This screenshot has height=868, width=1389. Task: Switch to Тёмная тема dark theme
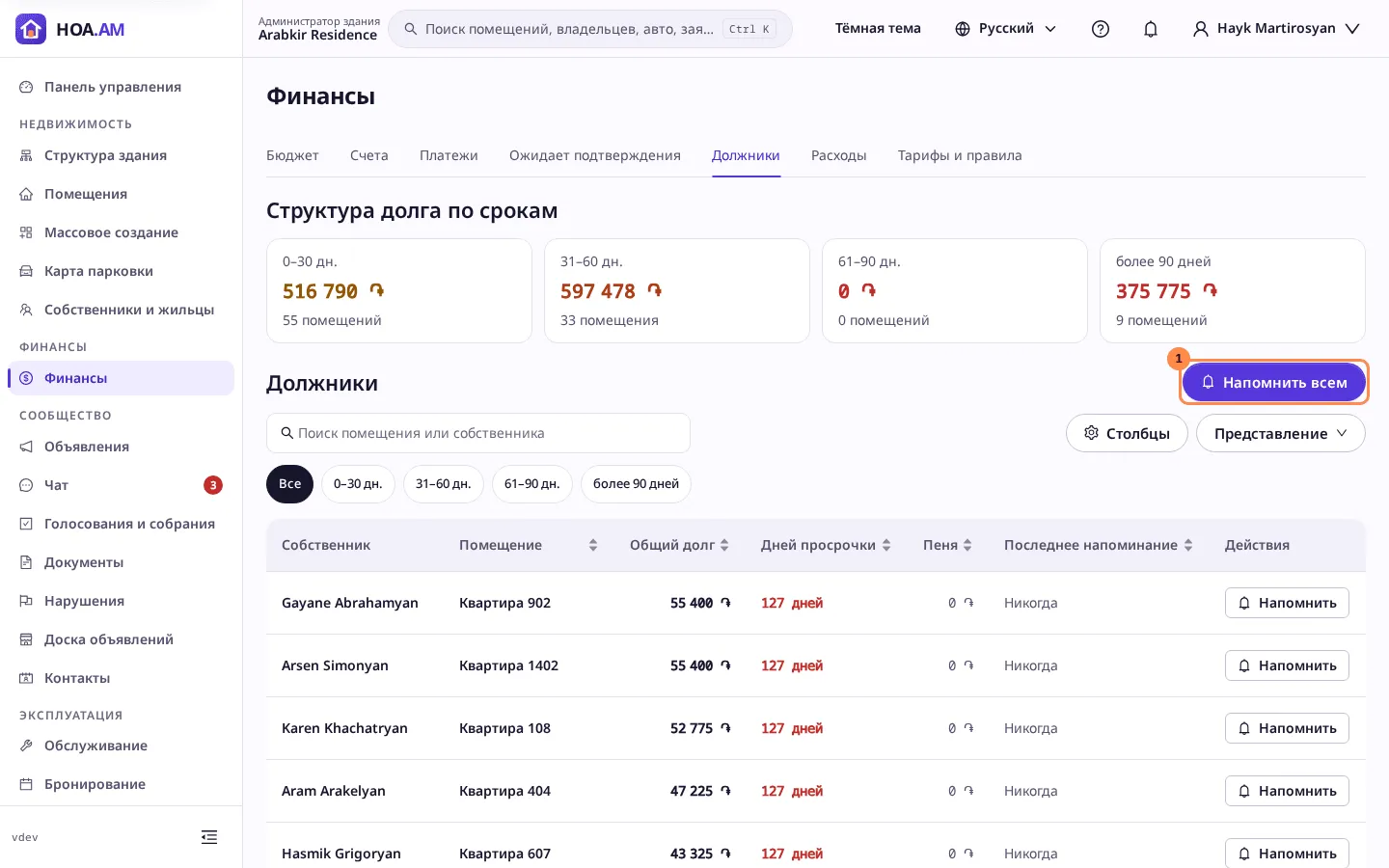pyautogui.click(x=878, y=29)
